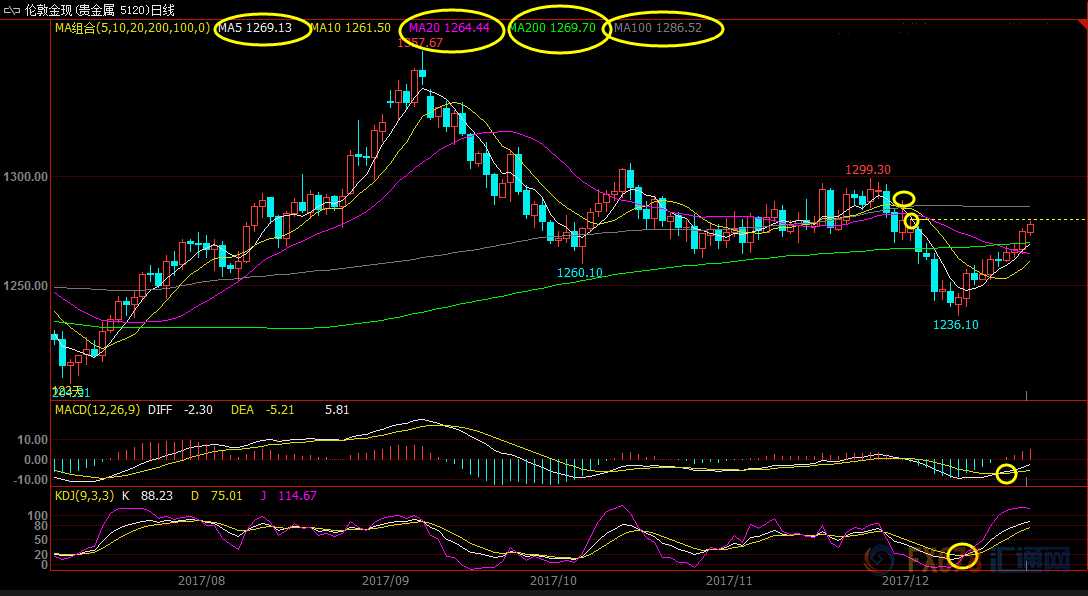
Task: Click the yellow circle on the MACD crossover
Action: (1007, 475)
